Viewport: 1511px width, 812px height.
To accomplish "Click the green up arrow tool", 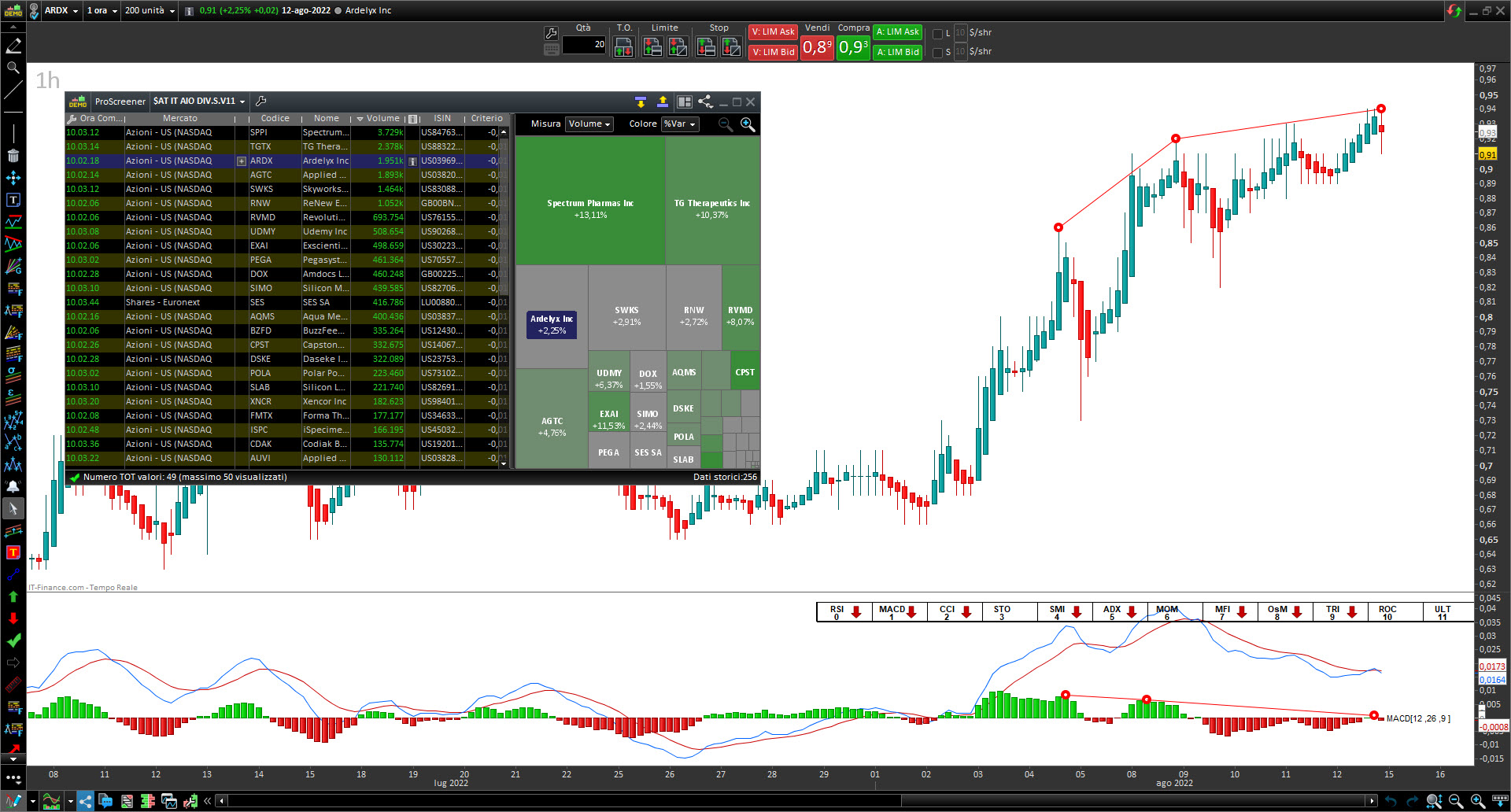I will [x=13, y=596].
